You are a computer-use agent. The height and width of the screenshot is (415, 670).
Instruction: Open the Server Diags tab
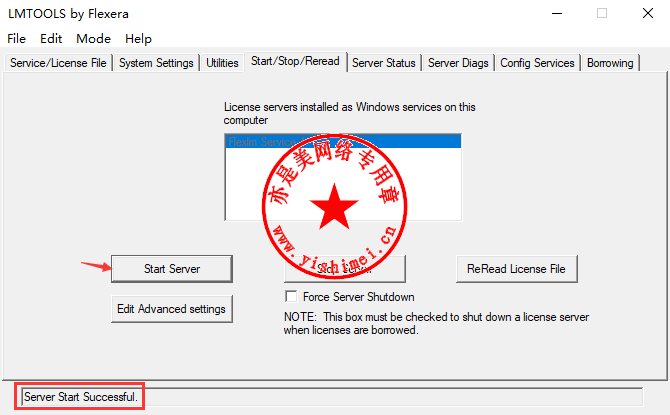(458, 63)
